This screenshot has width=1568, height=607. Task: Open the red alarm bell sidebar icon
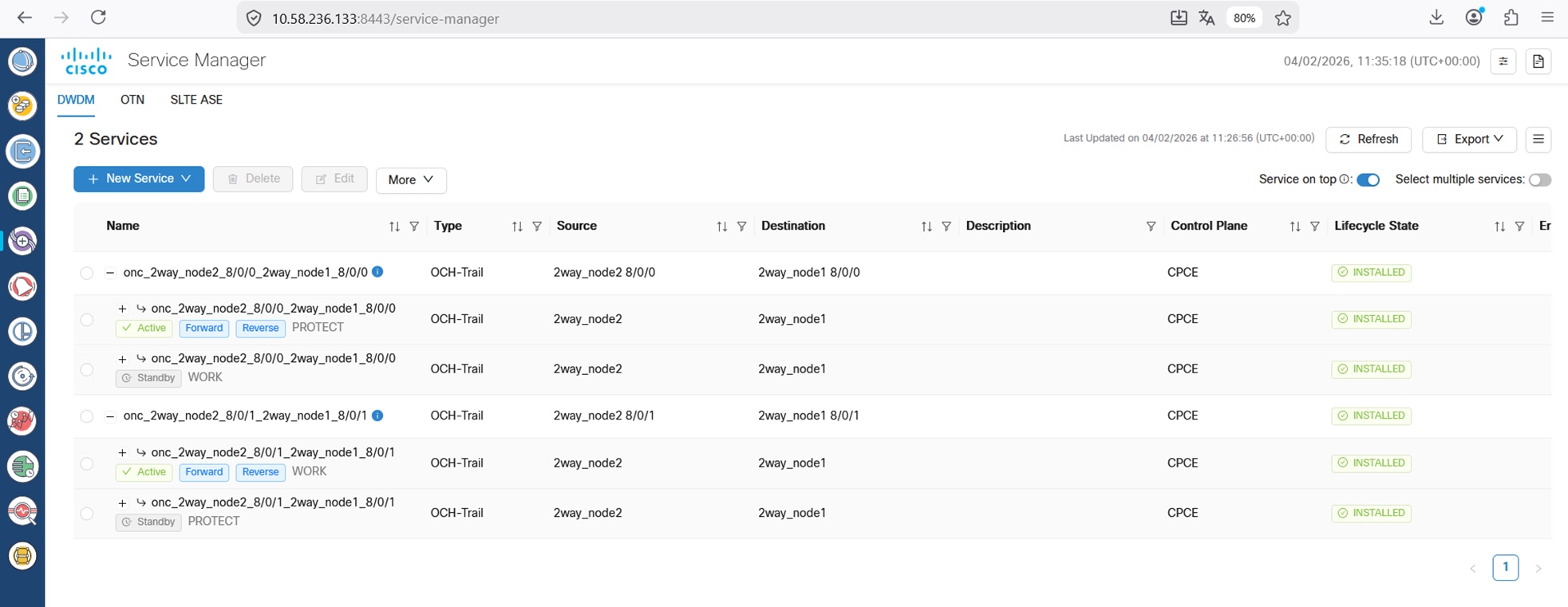coord(22,286)
